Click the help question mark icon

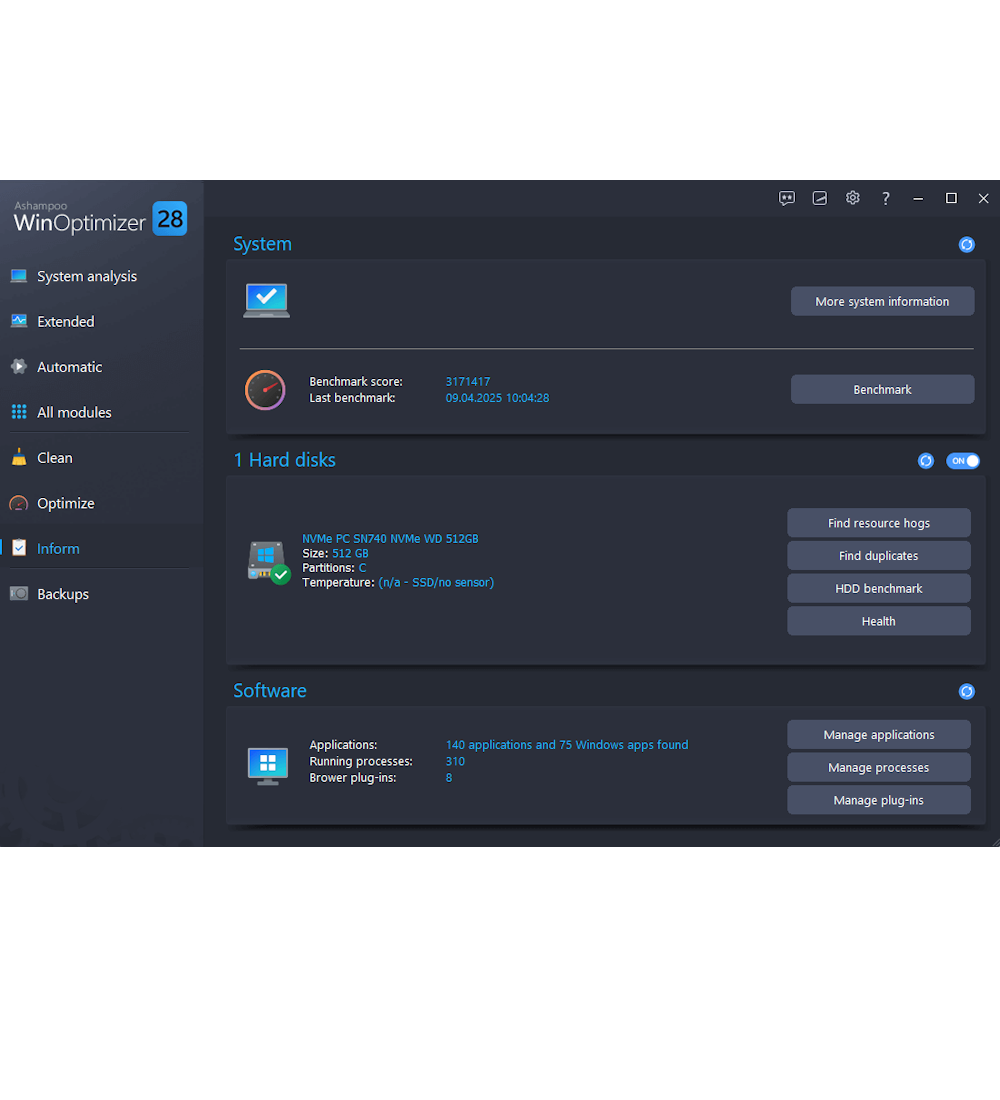885,198
